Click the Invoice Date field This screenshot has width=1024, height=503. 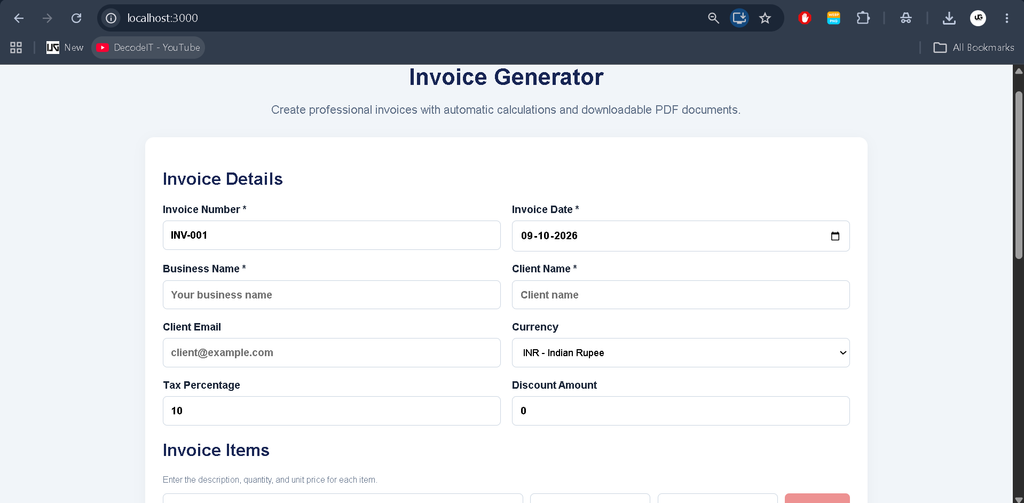tap(680, 236)
